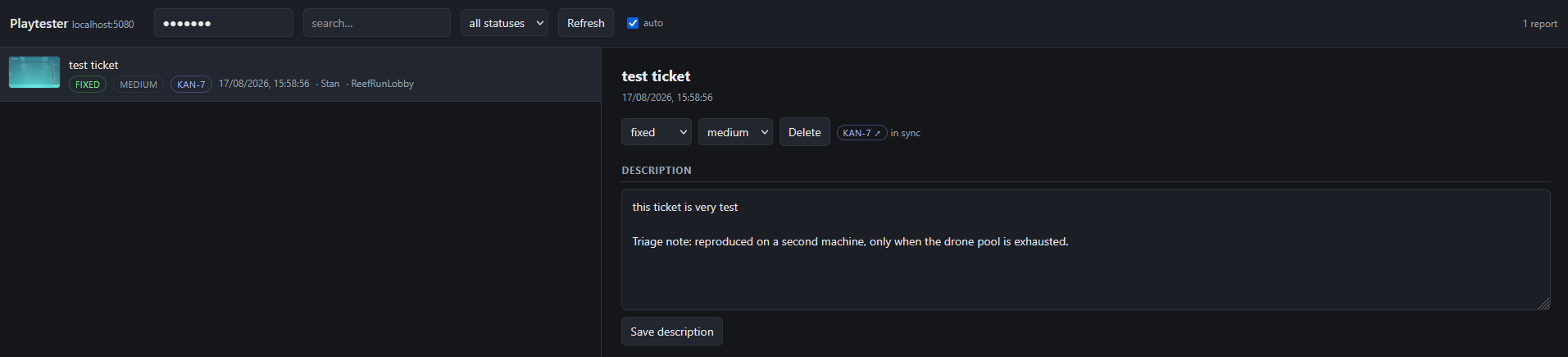The image size is (1568, 357).
Task: Expand the fixed status dropdown
Action: 657,132
